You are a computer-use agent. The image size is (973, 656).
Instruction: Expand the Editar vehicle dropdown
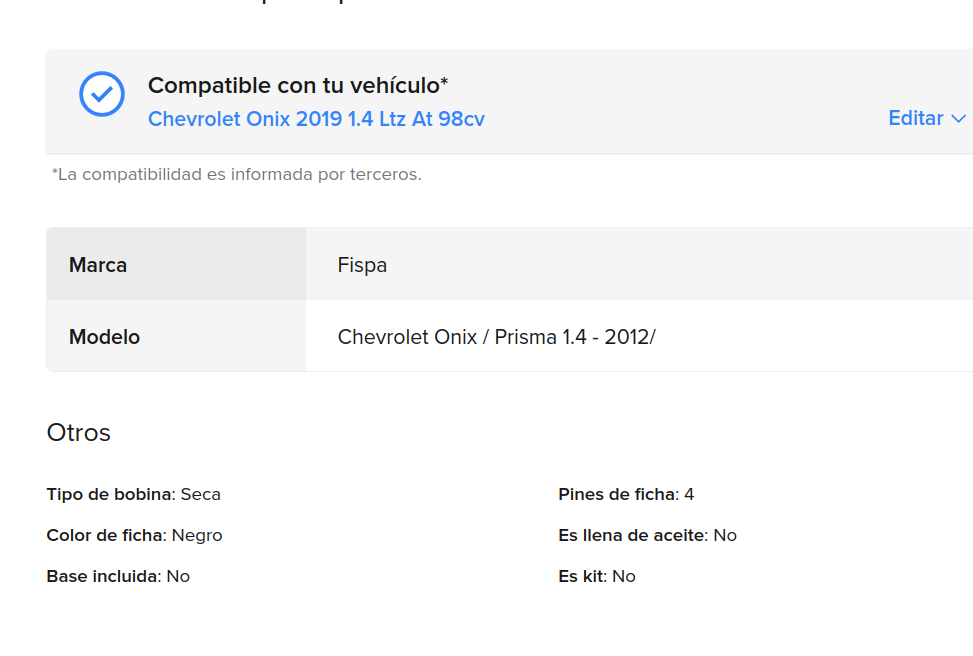(927, 118)
